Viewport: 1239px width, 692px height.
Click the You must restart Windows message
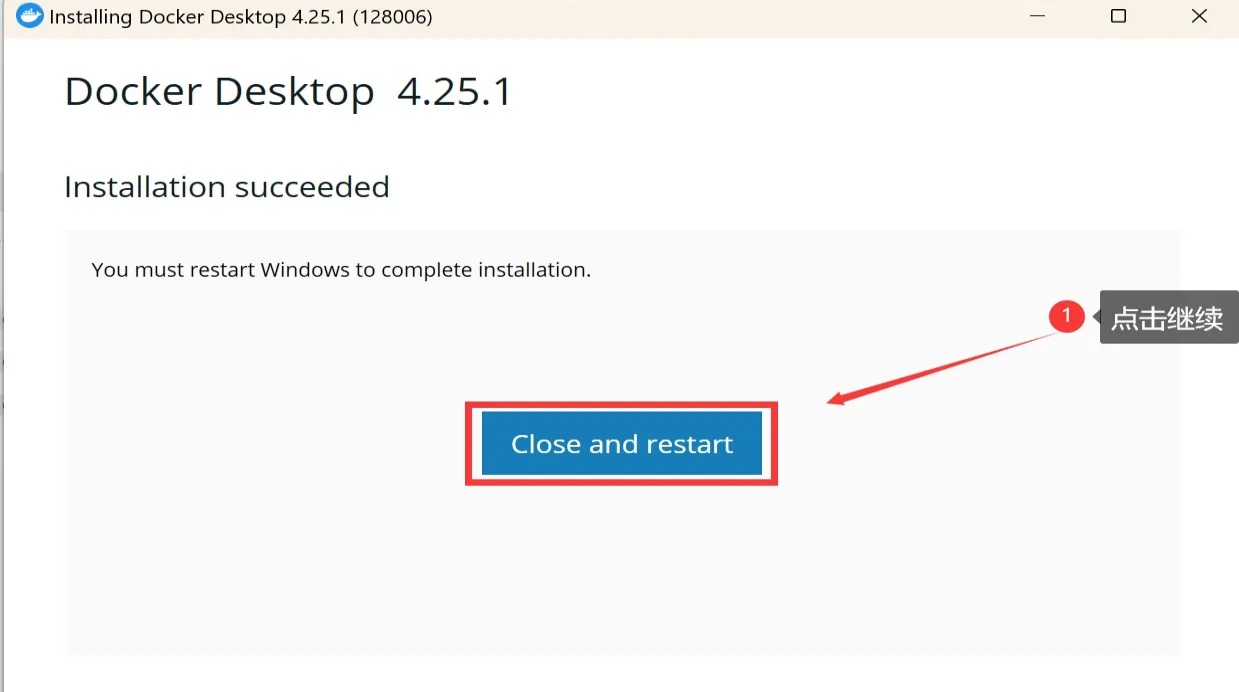click(341, 270)
